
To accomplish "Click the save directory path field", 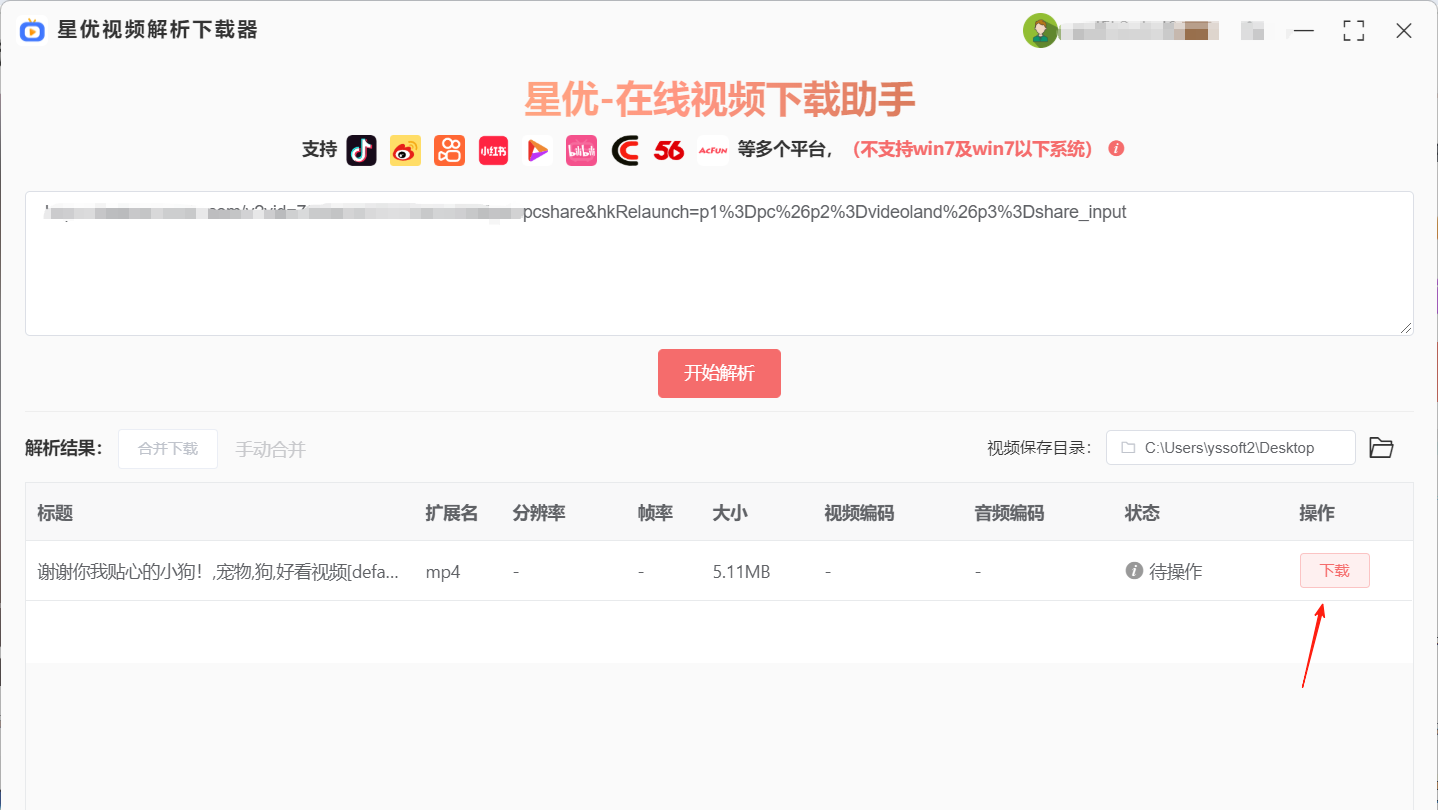I will [x=1231, y=448].
